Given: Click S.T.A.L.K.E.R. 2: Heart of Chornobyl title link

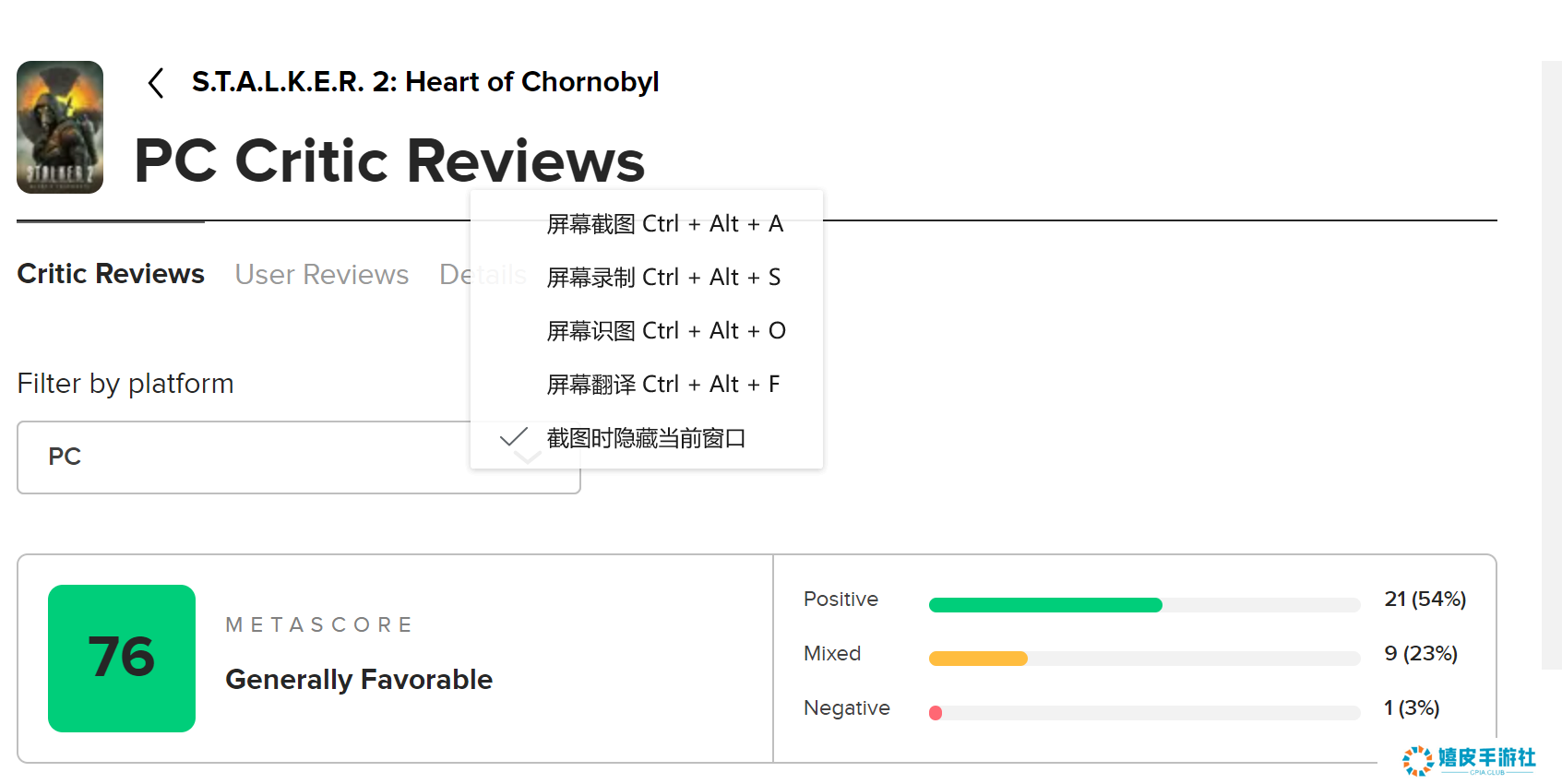Looking at the screenshot, I should 425,82.
